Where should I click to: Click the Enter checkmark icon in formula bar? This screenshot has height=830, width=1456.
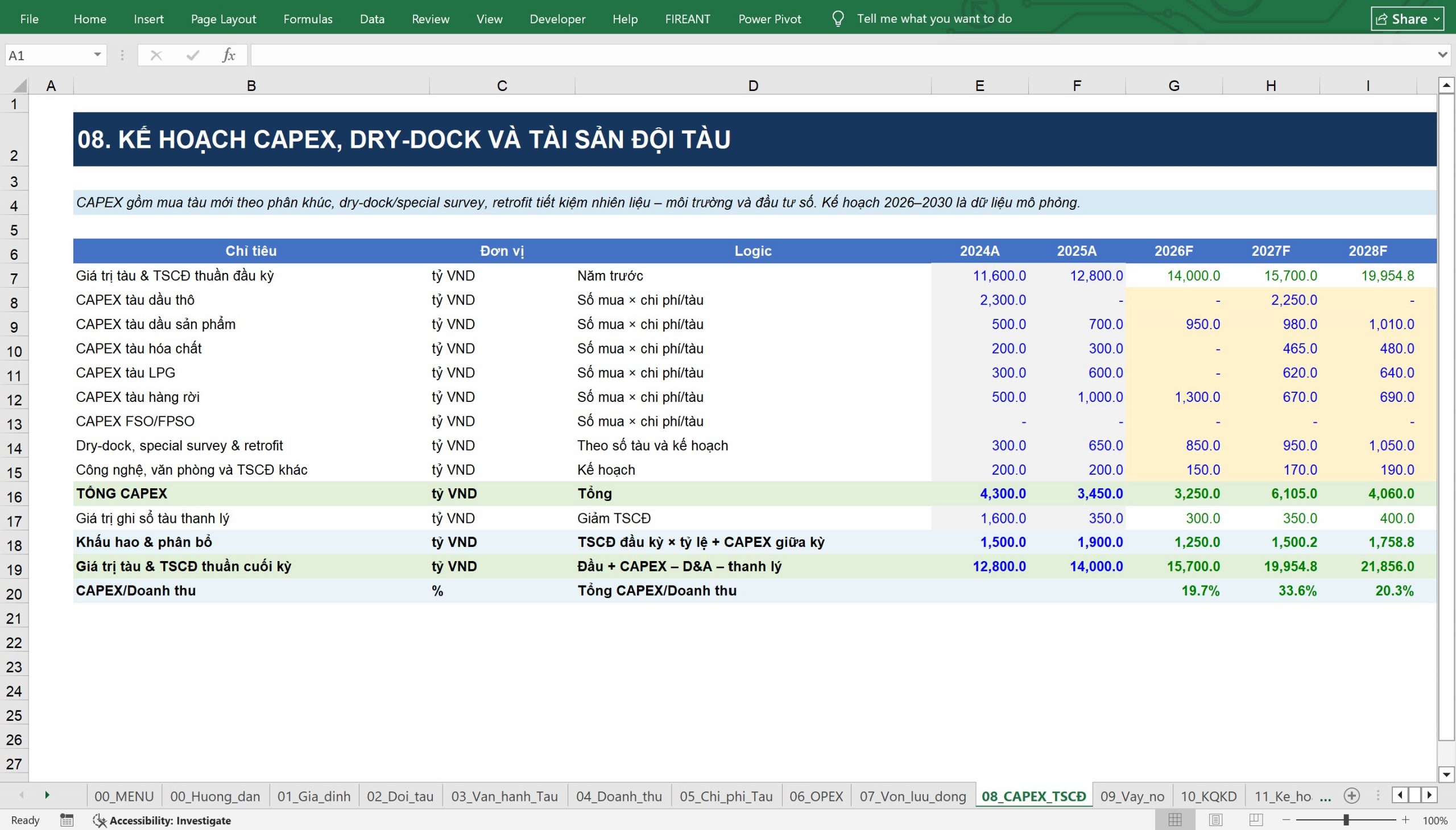point(193,55)
